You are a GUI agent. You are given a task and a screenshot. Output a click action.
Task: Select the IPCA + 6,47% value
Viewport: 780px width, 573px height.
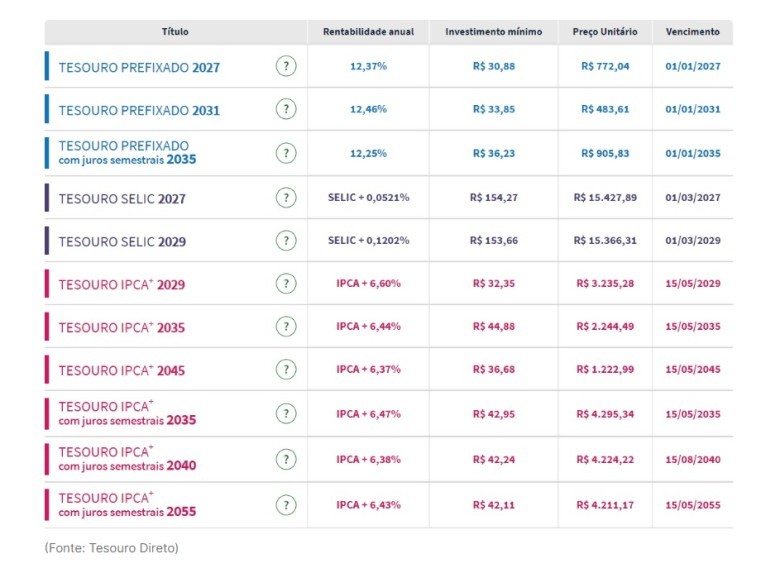pyautogui.click(x=368, y=414)
